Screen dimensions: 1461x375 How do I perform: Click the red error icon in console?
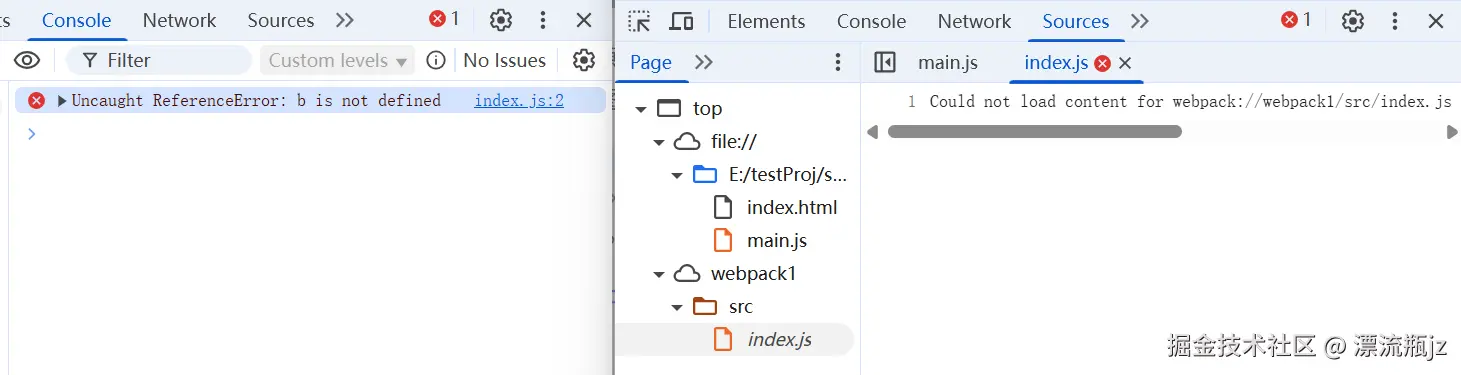point(37,100)
